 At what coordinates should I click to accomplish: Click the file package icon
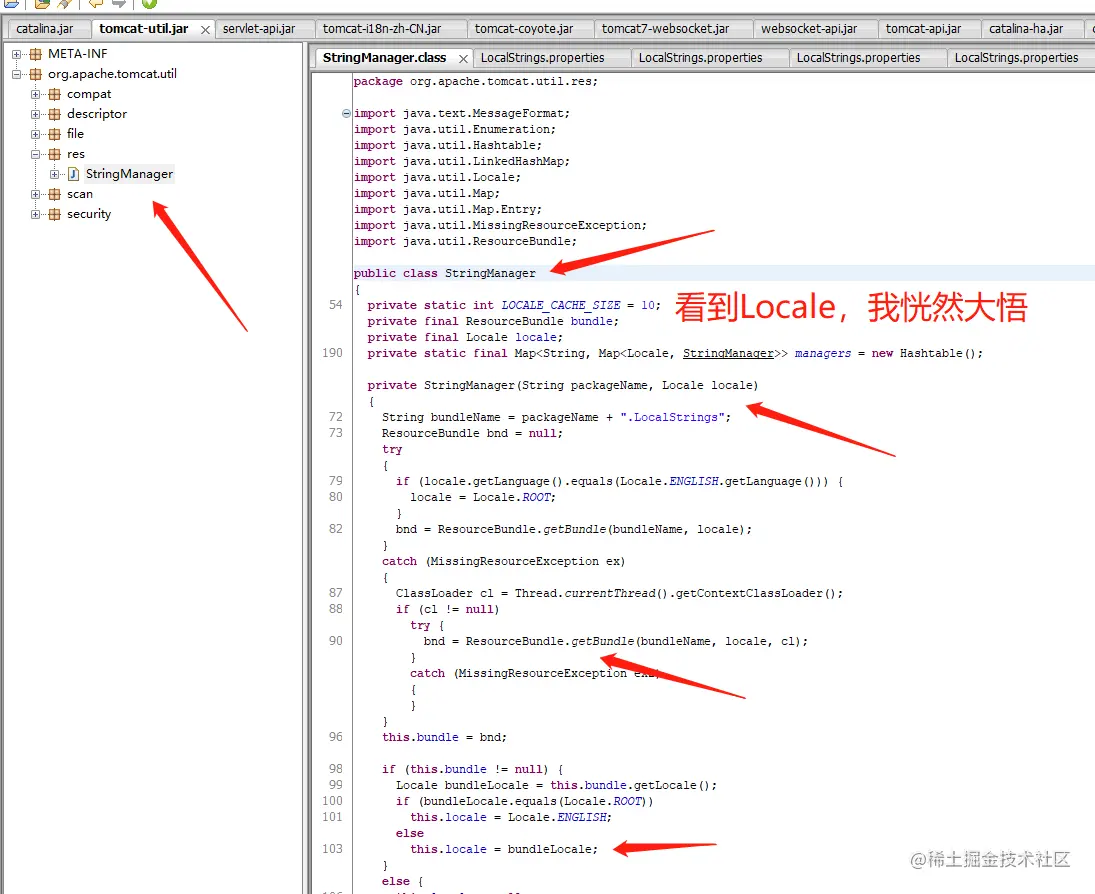(x=54, y=134)
